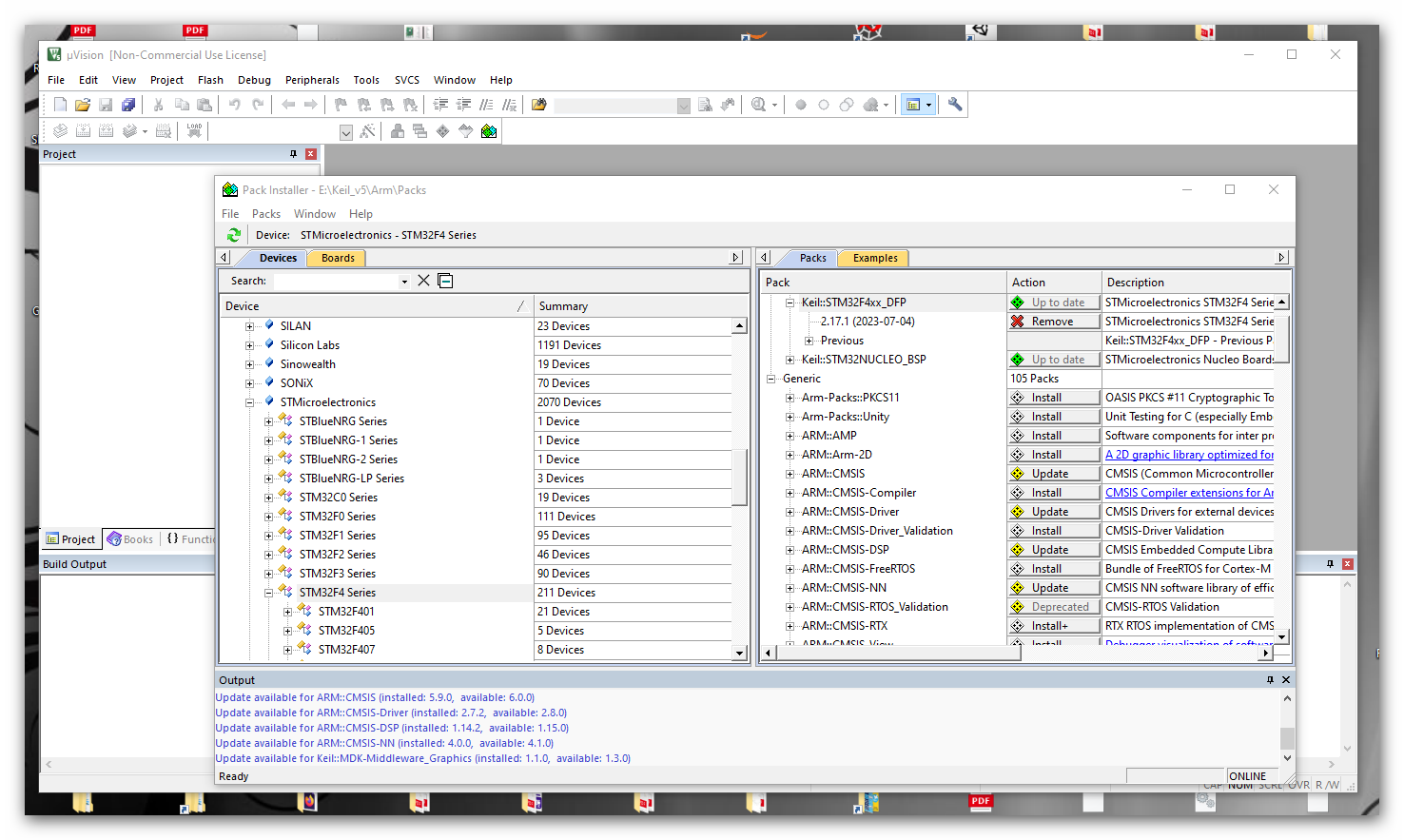Collapse the STMicroelectronics vendor node

[250, 402]
